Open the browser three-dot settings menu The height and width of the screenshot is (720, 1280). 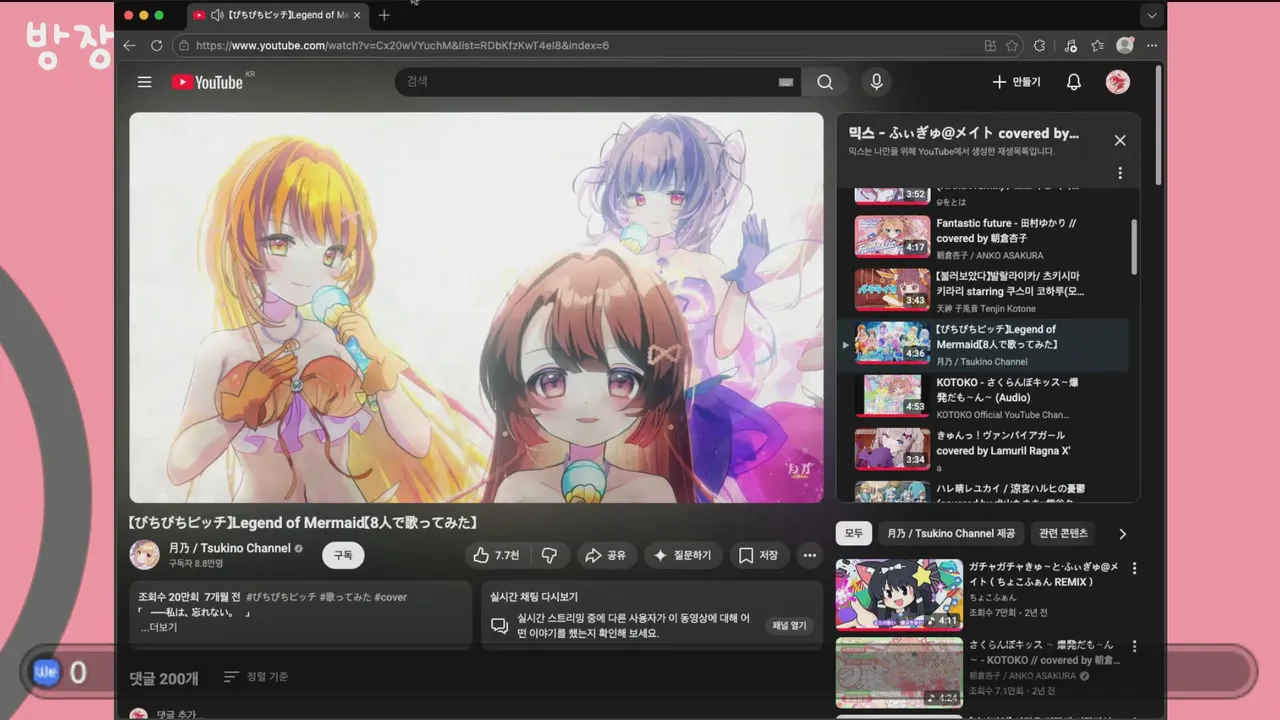pos(1152,46)
